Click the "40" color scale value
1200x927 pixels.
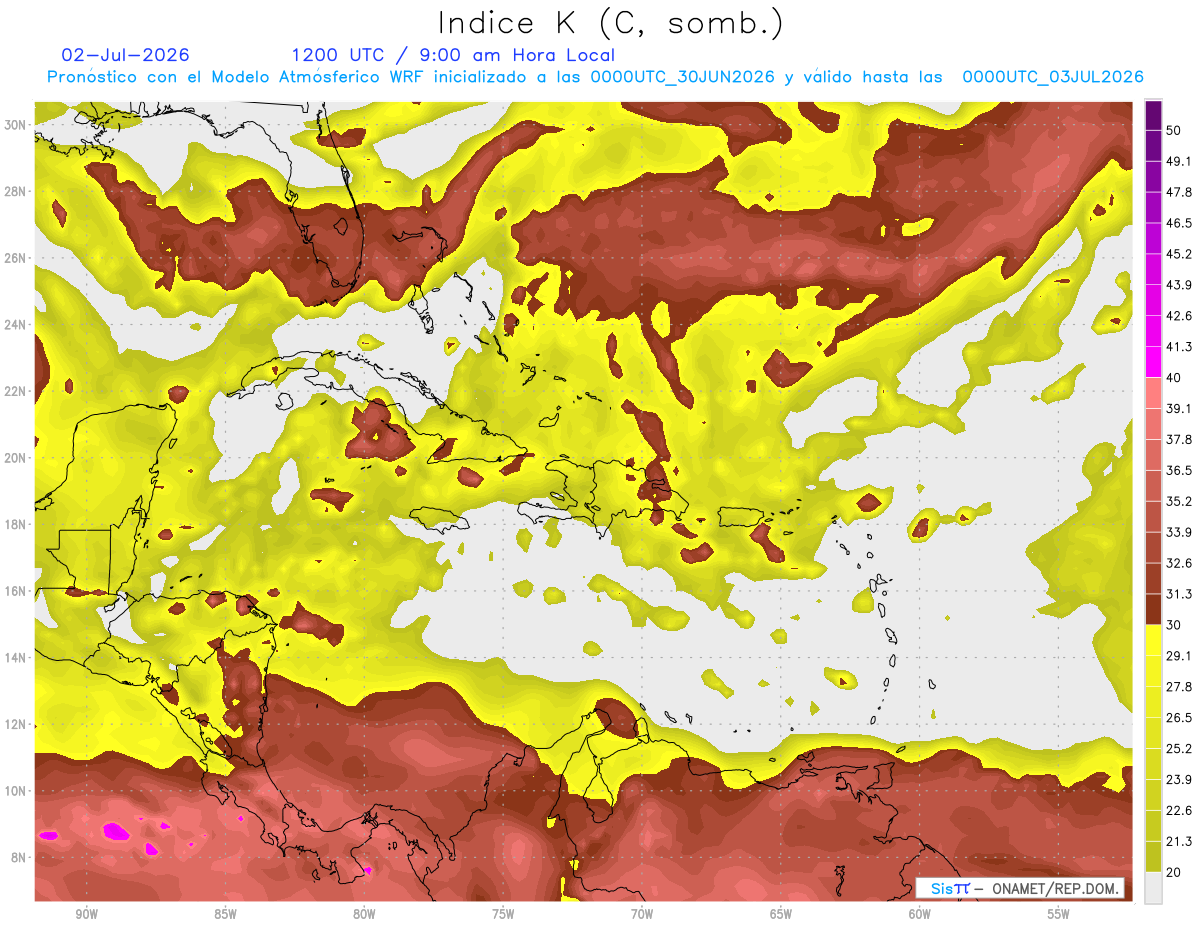1174,377
